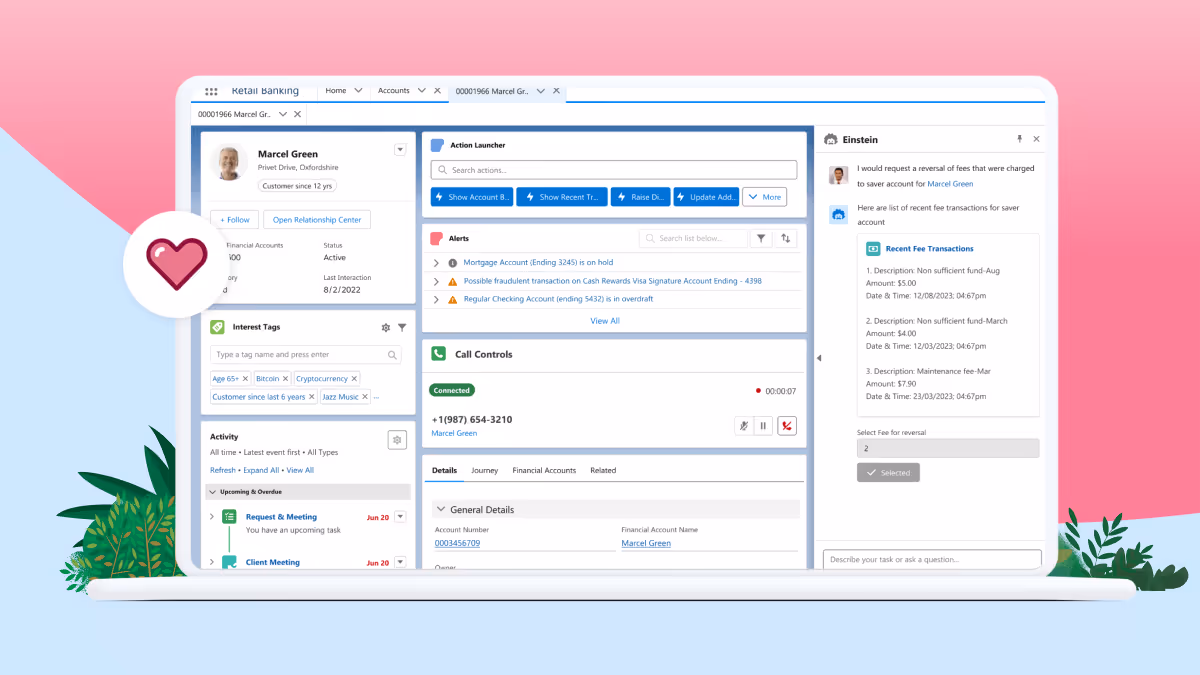Focus the tag name input field
Image resolution: width=1200 pixels, height=675 pixels.
[306, 355]
